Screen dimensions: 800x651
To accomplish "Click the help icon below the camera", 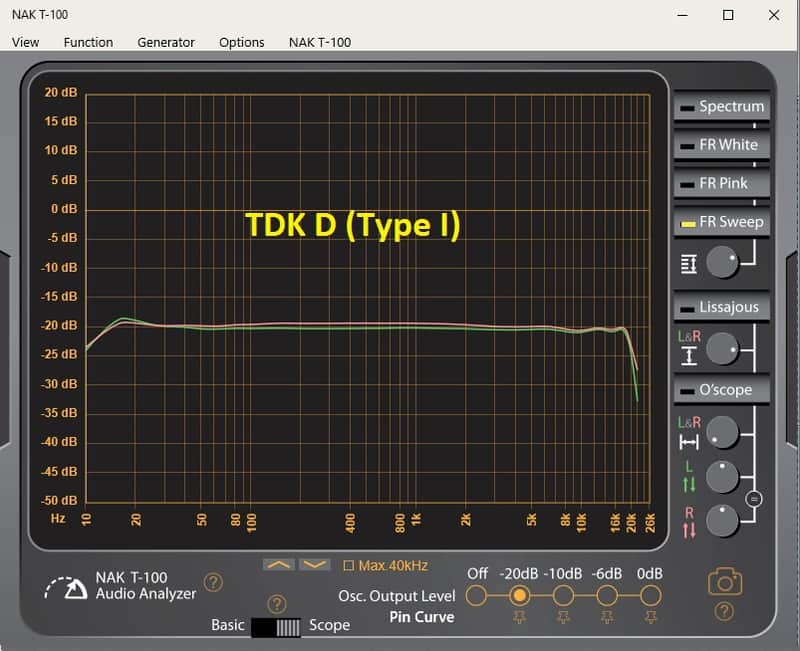I will (x=724, y=611).
